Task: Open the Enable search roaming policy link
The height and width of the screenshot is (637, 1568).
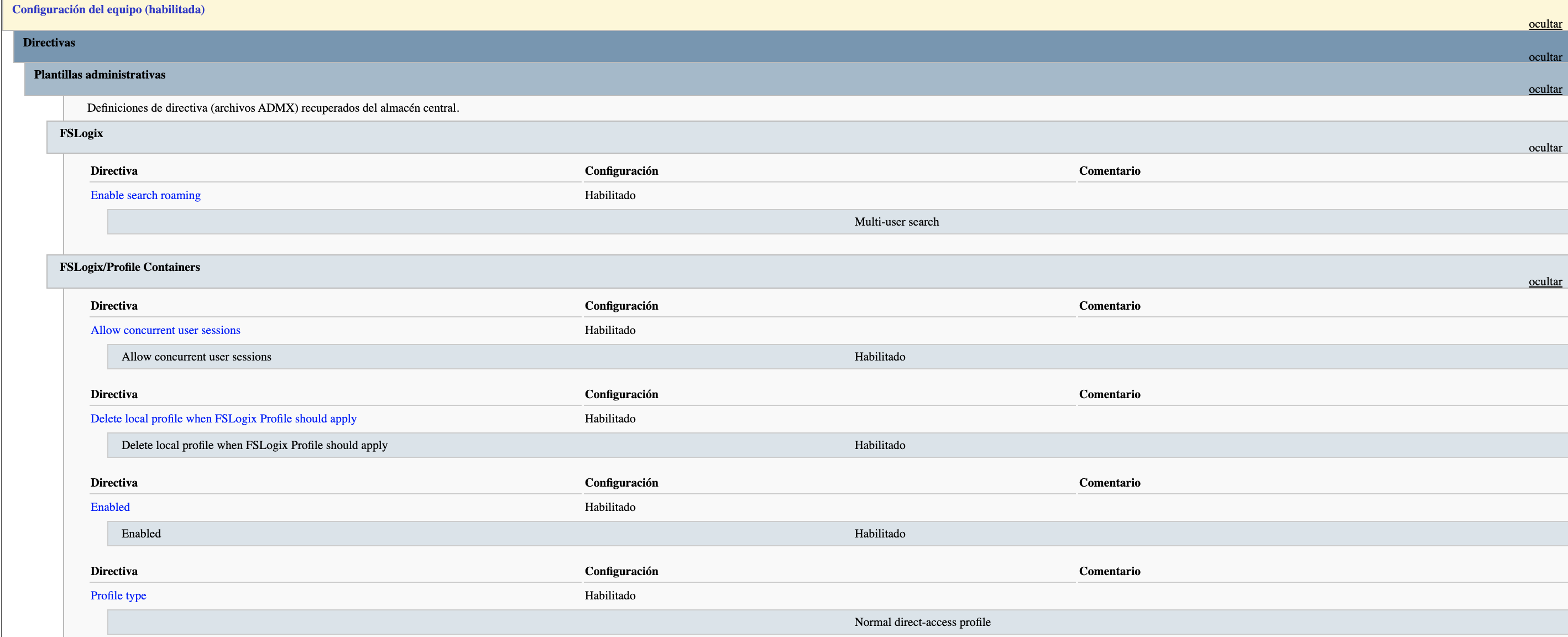Action: pos(145,196)
